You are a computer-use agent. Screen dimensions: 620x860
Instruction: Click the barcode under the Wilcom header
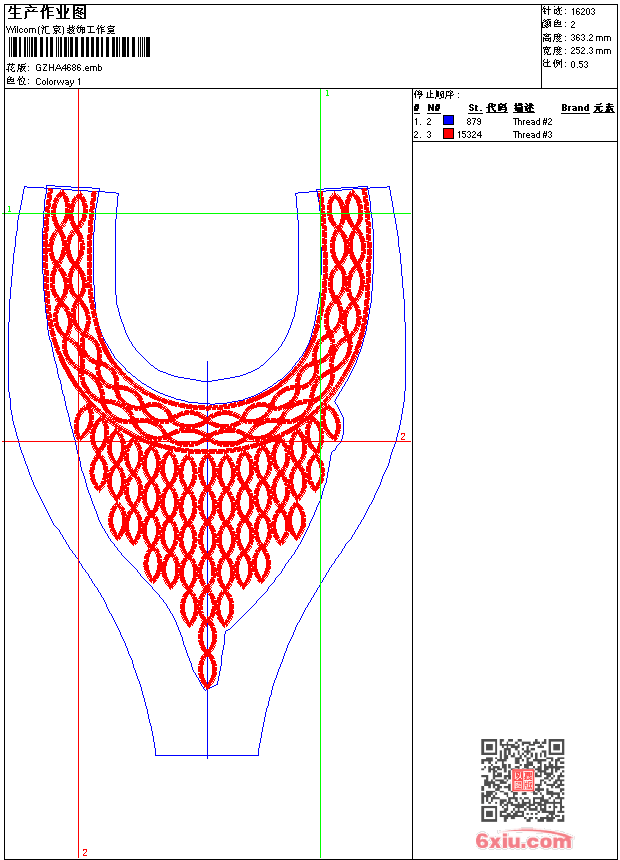coord(79,47)
